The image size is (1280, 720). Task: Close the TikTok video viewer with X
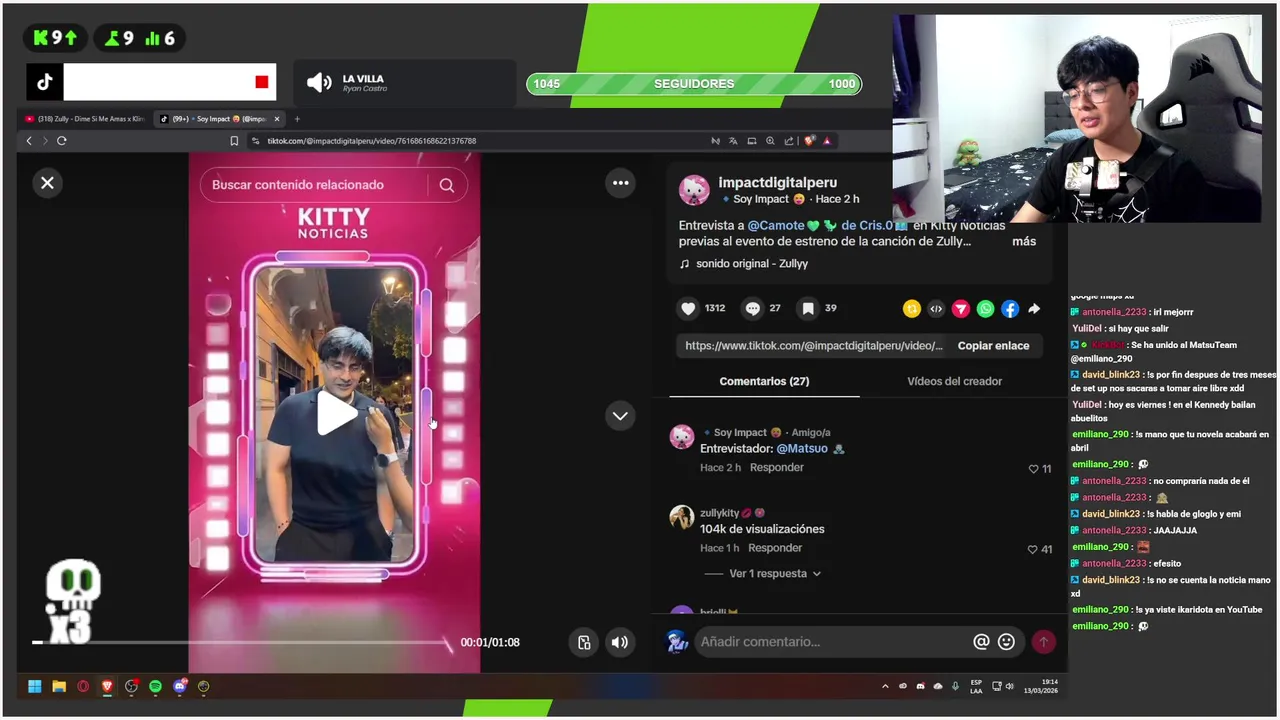coord(47,183)
